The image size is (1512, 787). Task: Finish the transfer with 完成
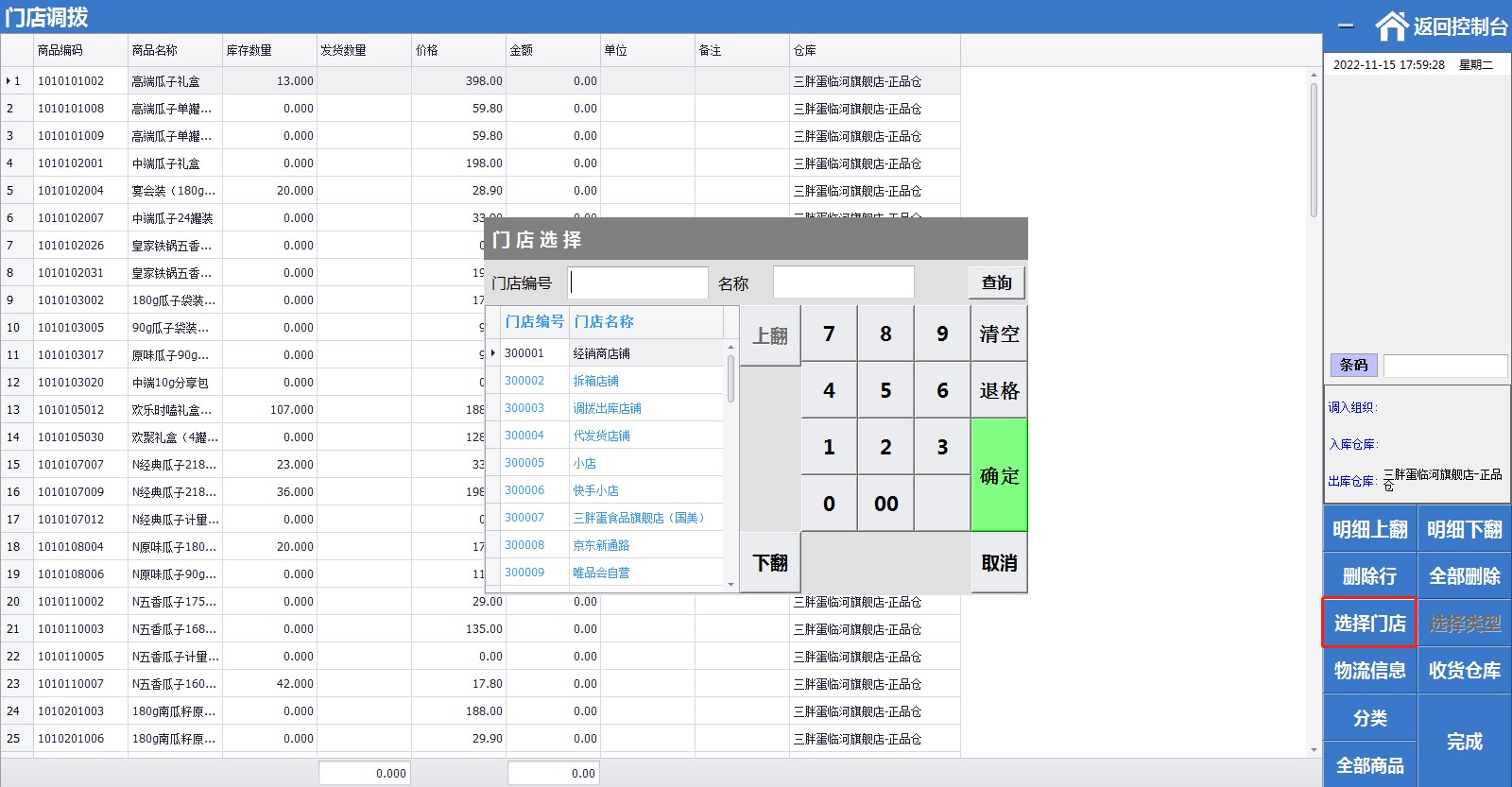pyautogui.click(x=1464, y=742)
